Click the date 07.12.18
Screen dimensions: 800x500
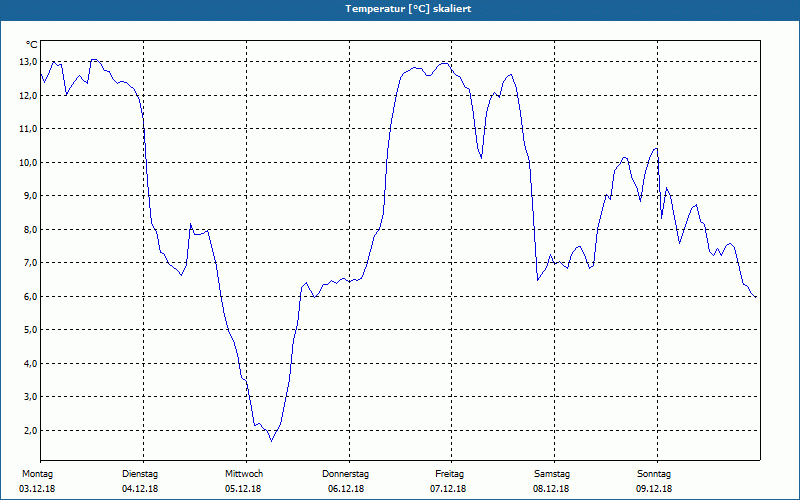[448, 489]
